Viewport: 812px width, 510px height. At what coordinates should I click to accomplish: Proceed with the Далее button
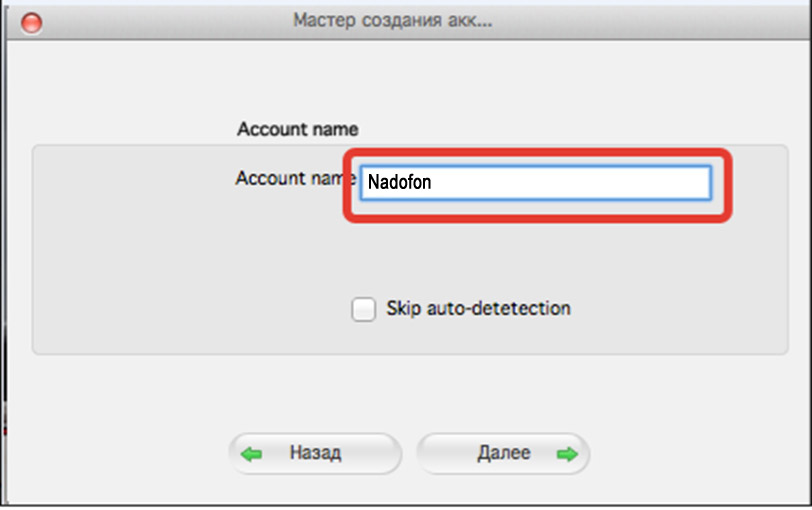tap(503, 454)
